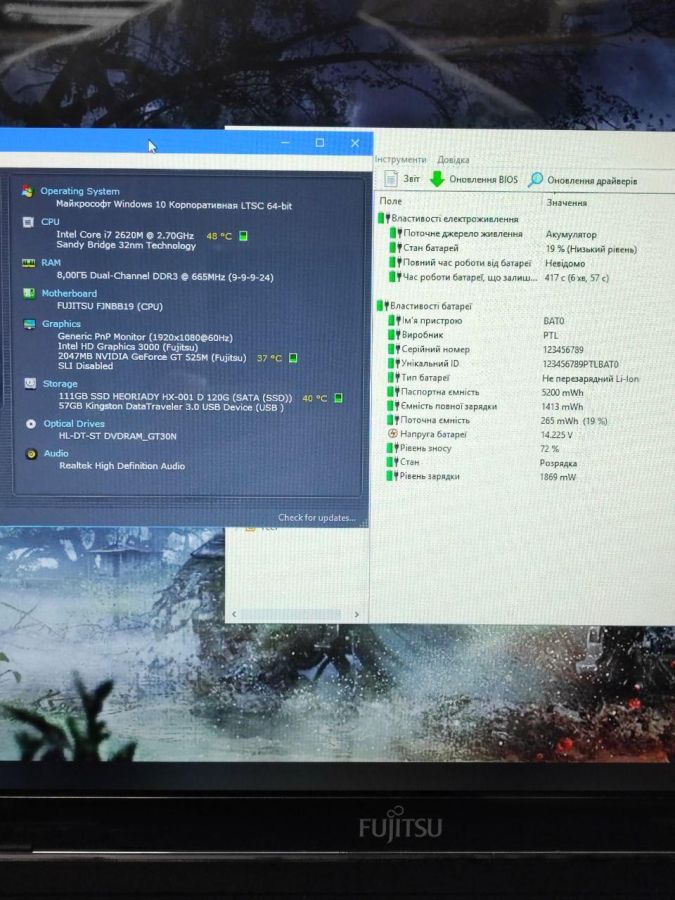Image resolution: width=675 pixels, height=900 pixels.
Task: Click the Напруга батареї voltage icon
Action: (393, 434)
